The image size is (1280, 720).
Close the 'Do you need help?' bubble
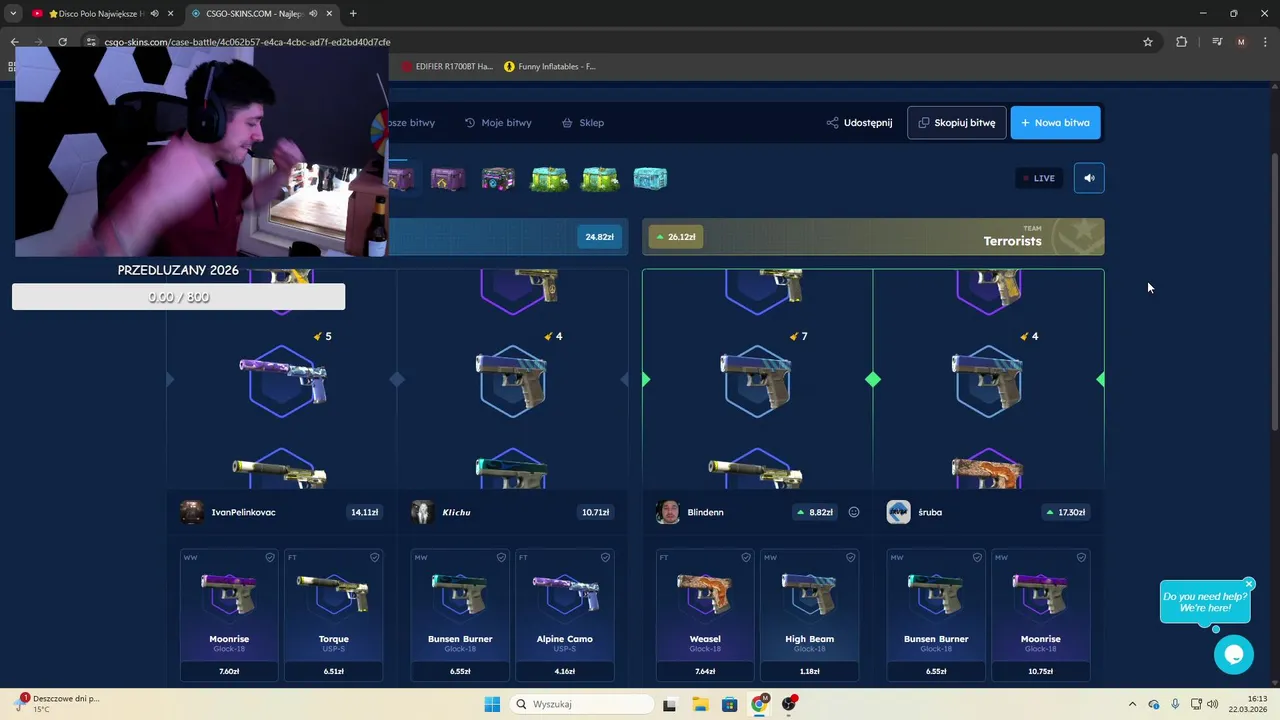[x=1249, y=584]
